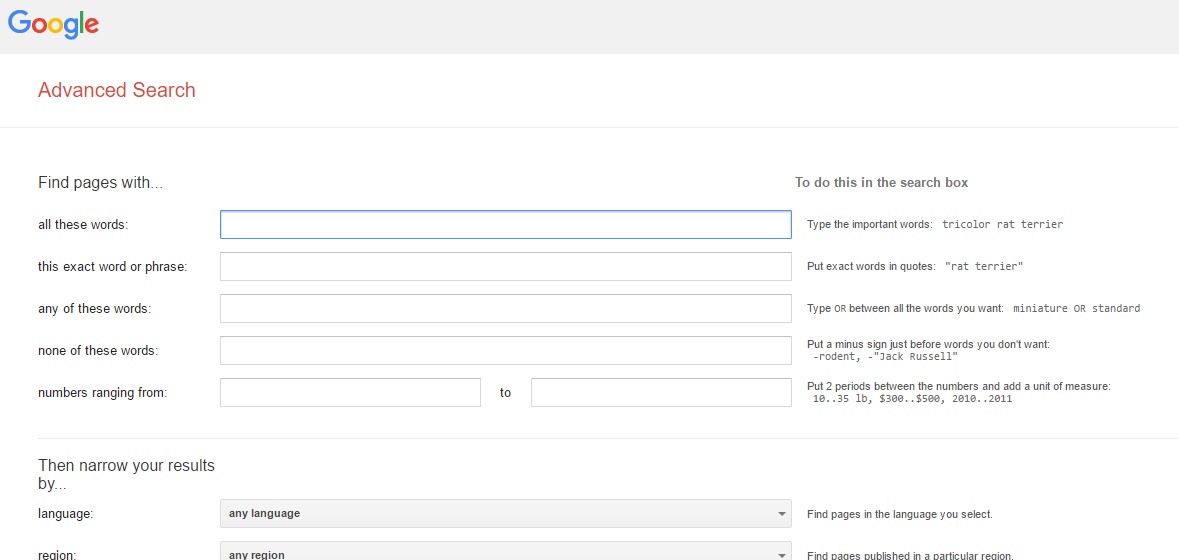Click the "all these words:" label
This screenshot has width=1179, height=560.
pos(83,225)
